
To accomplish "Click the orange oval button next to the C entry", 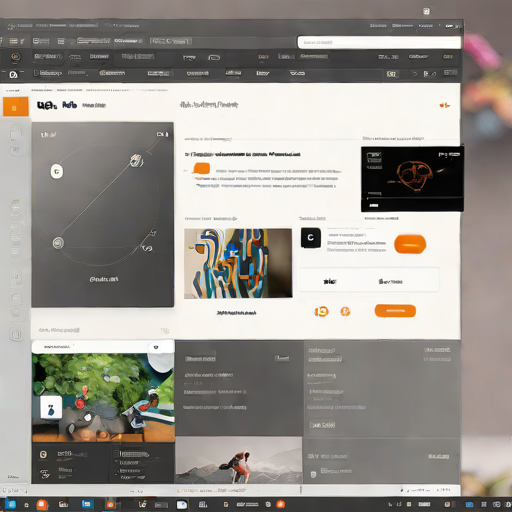I will point(410,244).
